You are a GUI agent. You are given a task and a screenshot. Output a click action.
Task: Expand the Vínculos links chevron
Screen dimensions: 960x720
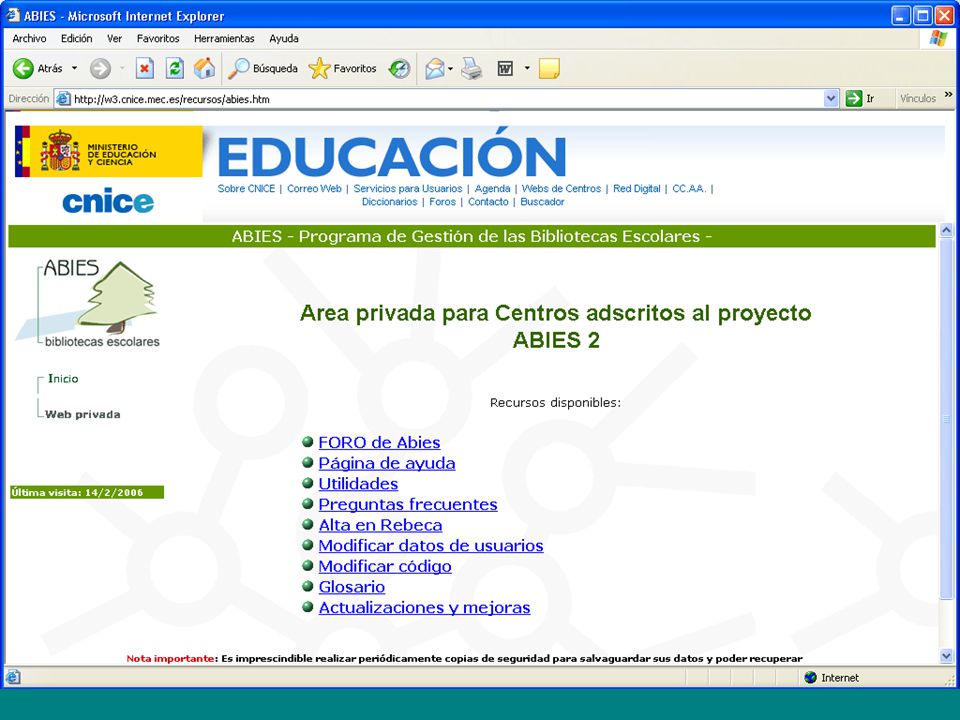[x=948, y=95]
